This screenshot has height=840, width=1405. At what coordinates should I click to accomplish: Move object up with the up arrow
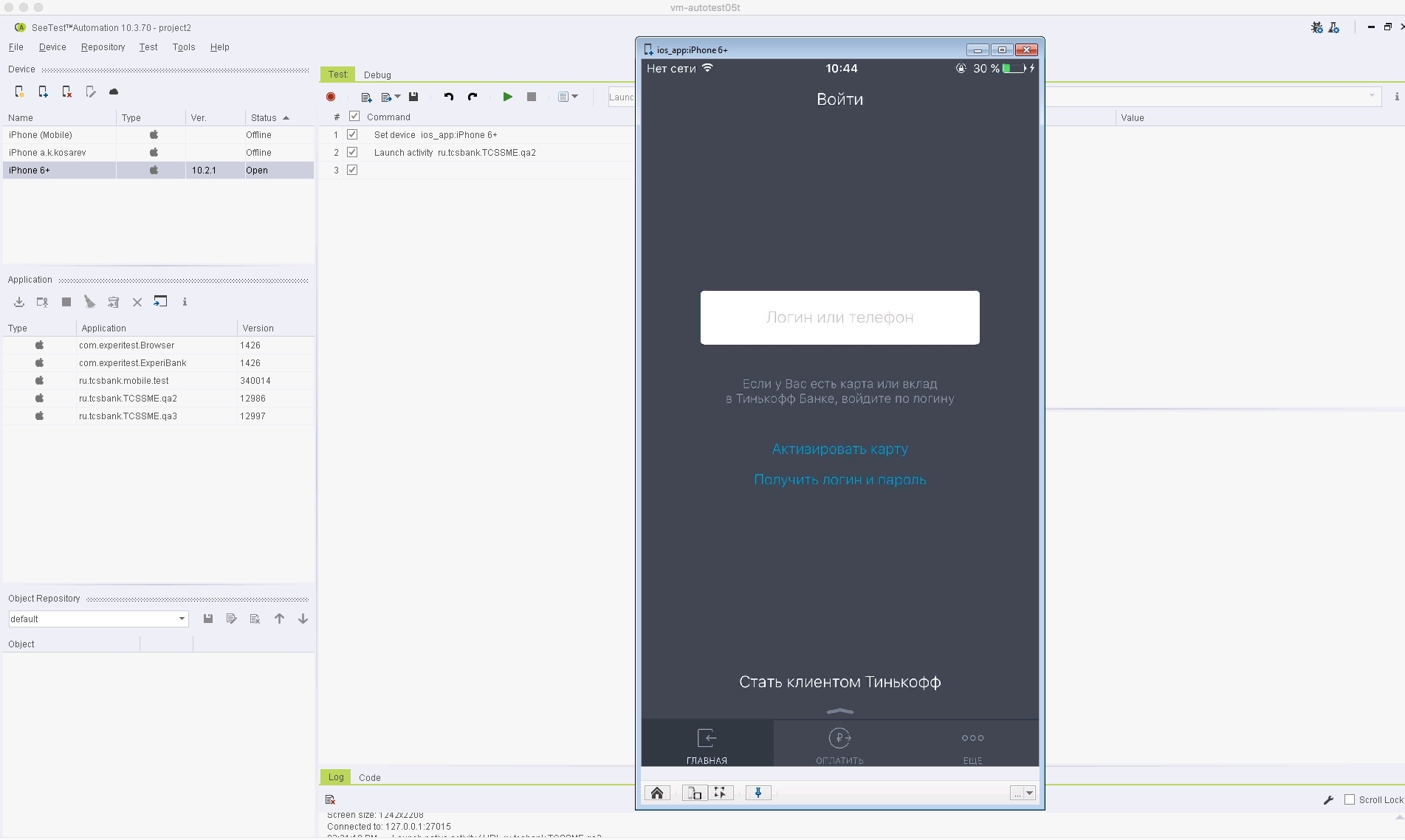coord(279,619)
